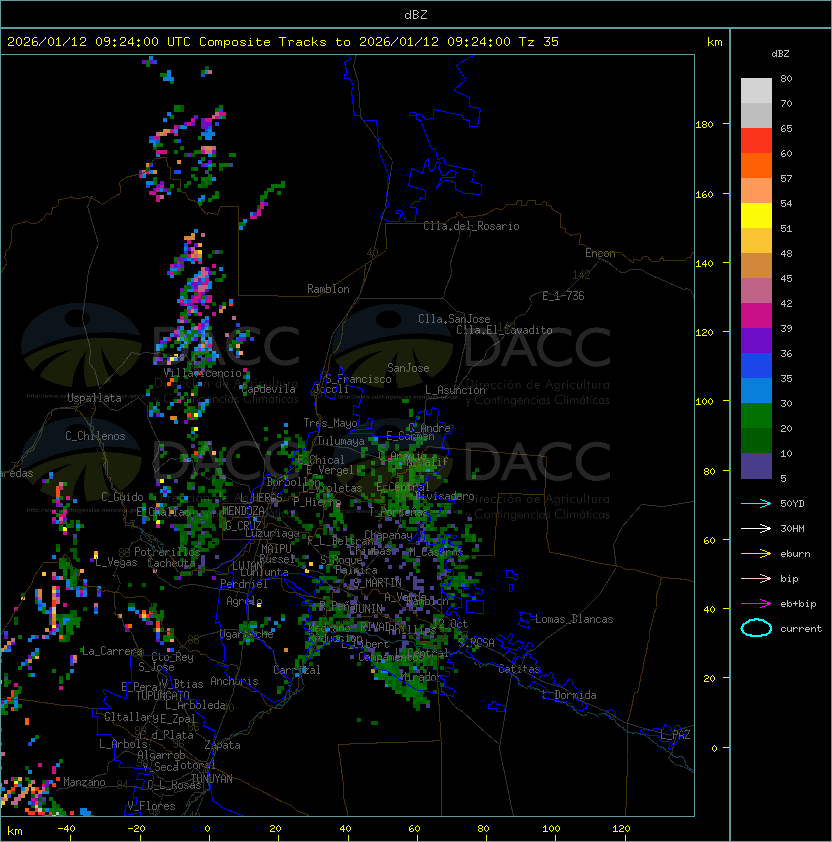Click the '180' tick on the vertical axis
This screenshot has width=832, height=842.
704,125
